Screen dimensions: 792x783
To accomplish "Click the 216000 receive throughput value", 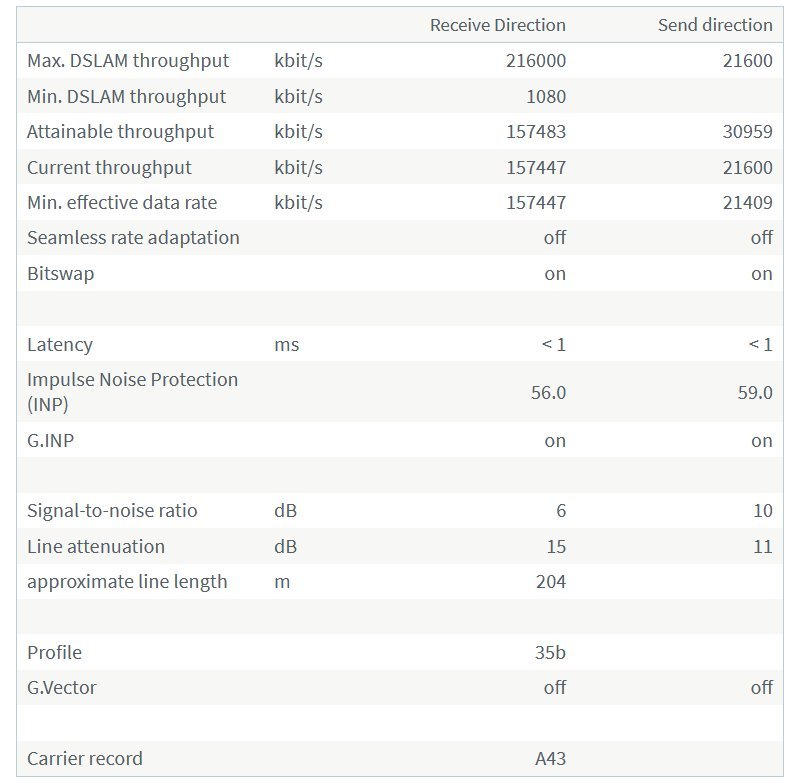I will [x=535, y=61].
